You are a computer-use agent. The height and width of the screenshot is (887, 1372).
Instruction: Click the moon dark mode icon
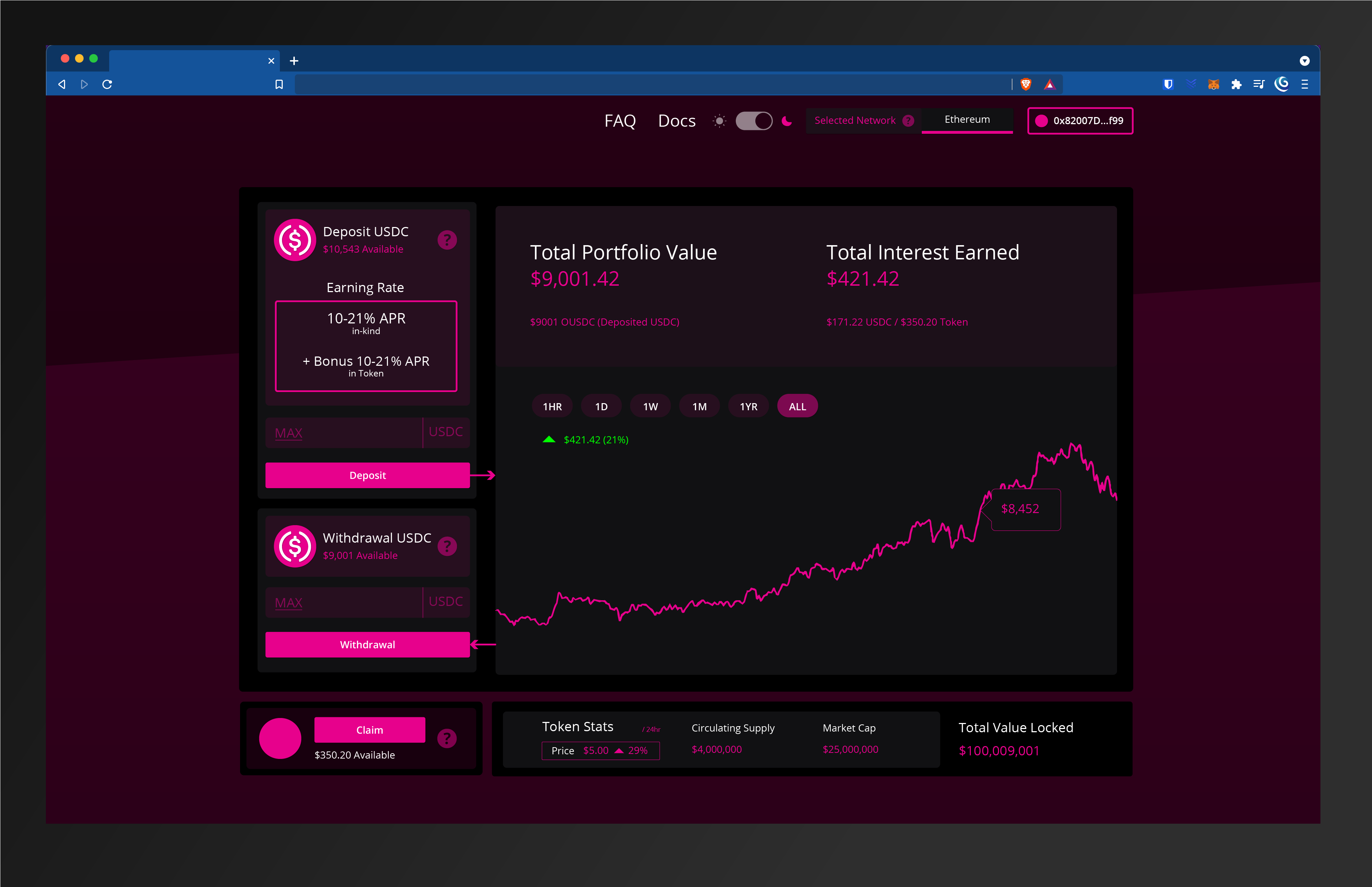click(787, 121)
